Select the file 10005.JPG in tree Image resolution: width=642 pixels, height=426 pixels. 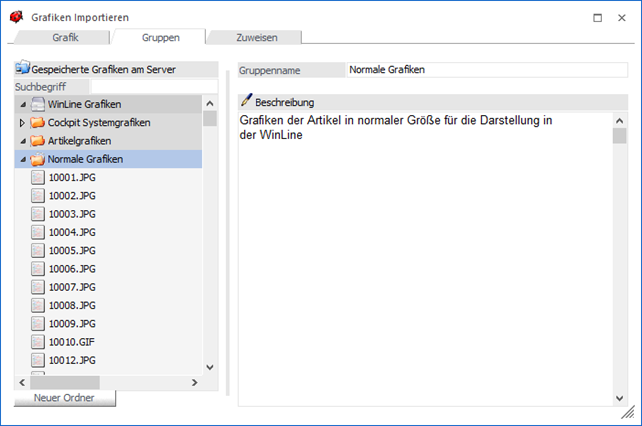point(71,251)
